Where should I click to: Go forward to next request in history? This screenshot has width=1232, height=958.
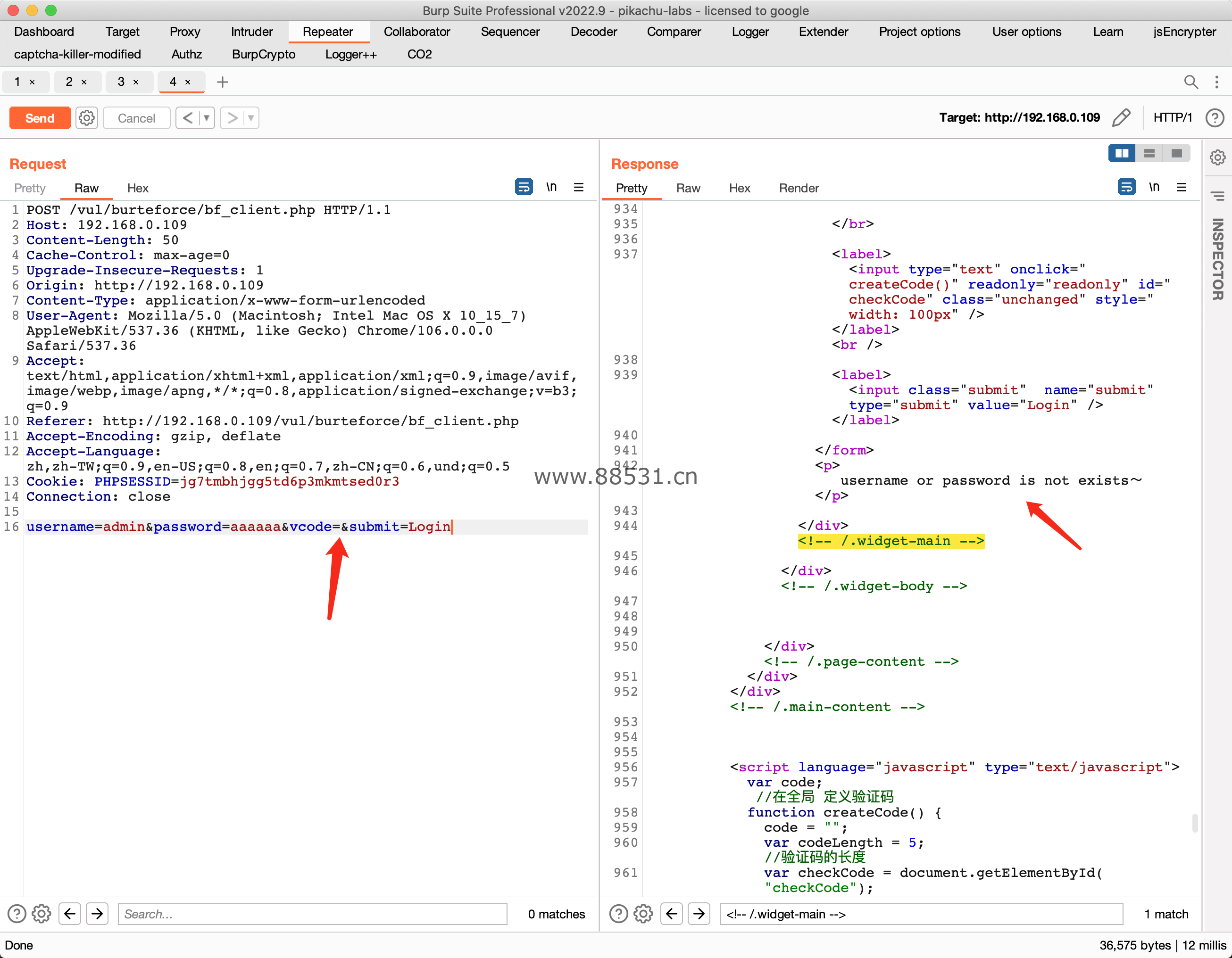(x=232, y=118)
